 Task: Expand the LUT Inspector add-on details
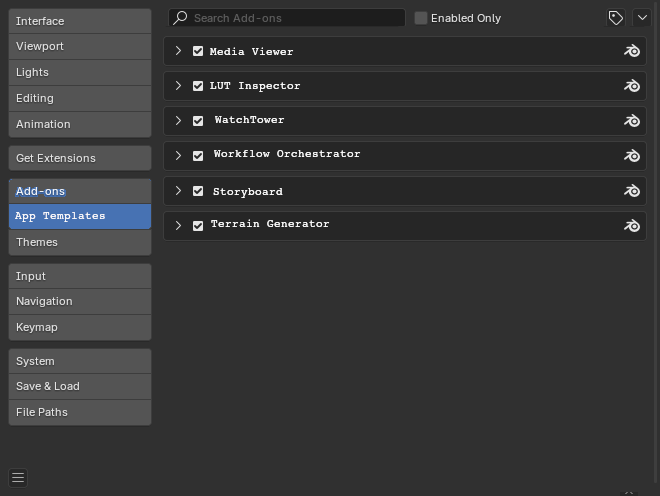coord(178,86)
